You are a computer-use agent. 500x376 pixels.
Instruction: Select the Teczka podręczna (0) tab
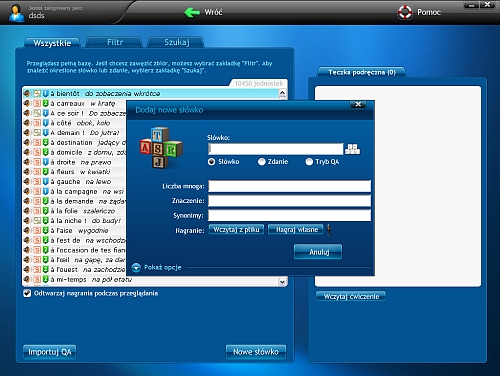point(362,72)
